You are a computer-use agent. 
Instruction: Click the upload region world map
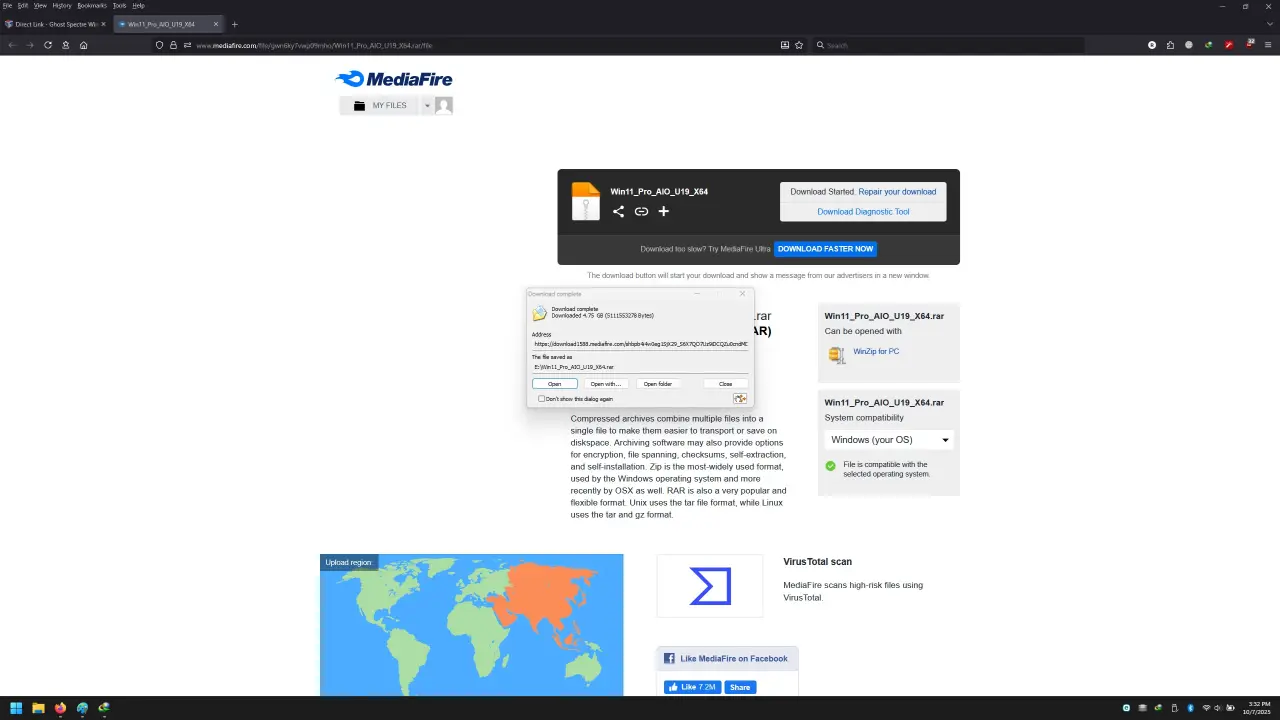point(471,625)
